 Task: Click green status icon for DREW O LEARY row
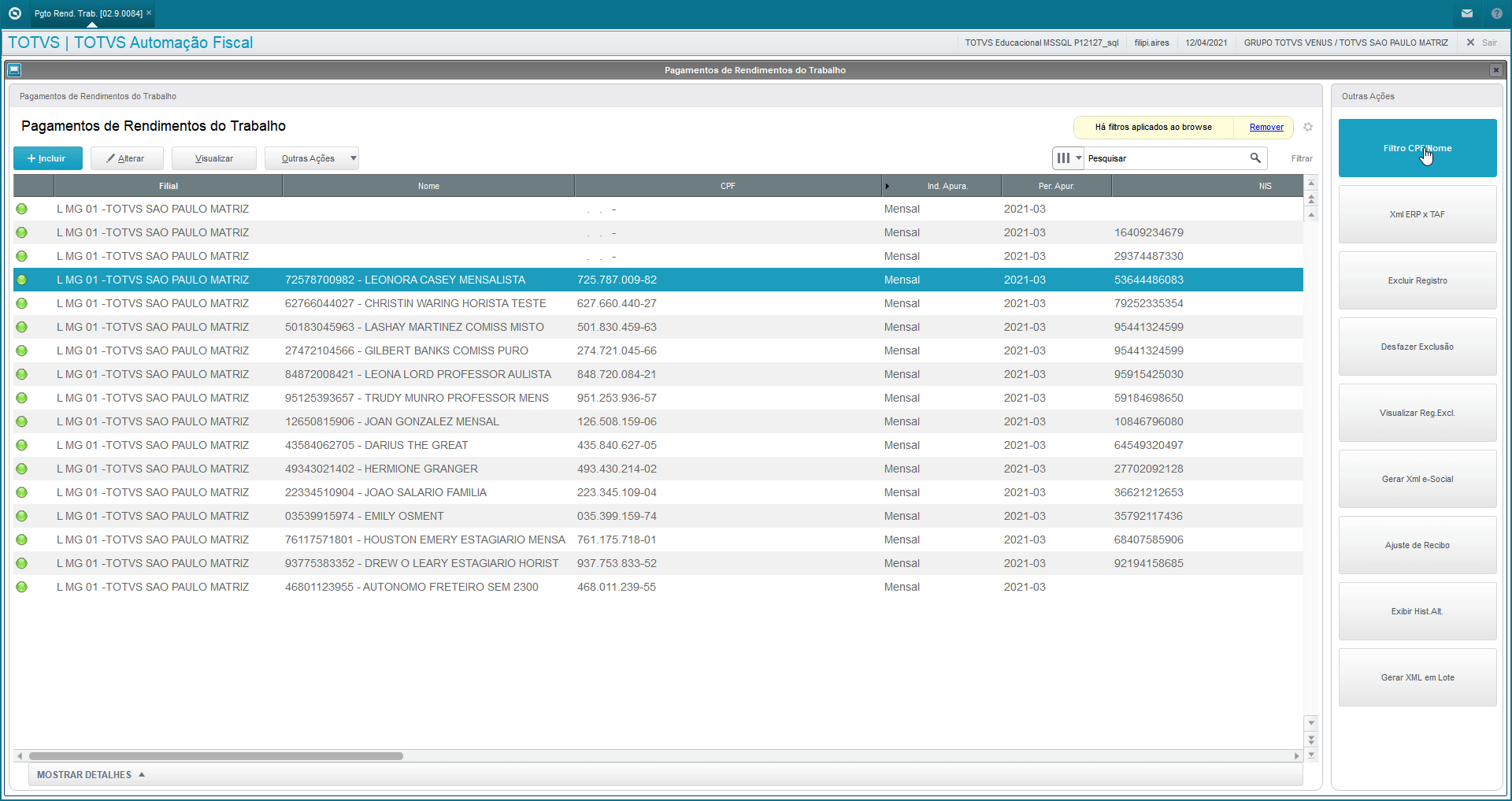21,563
